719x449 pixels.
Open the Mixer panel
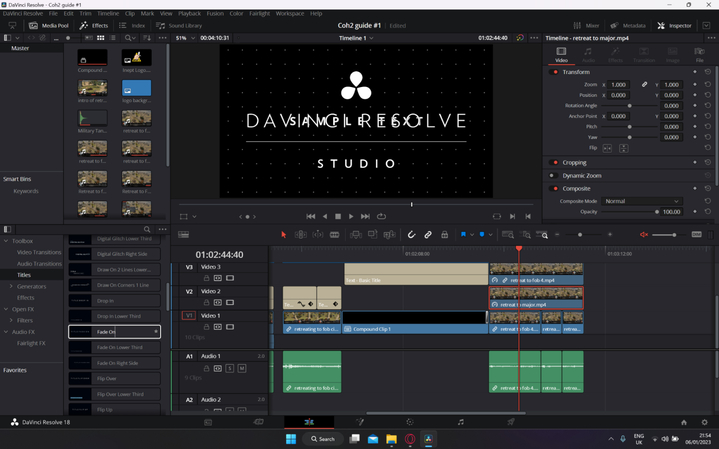[586, 26]
